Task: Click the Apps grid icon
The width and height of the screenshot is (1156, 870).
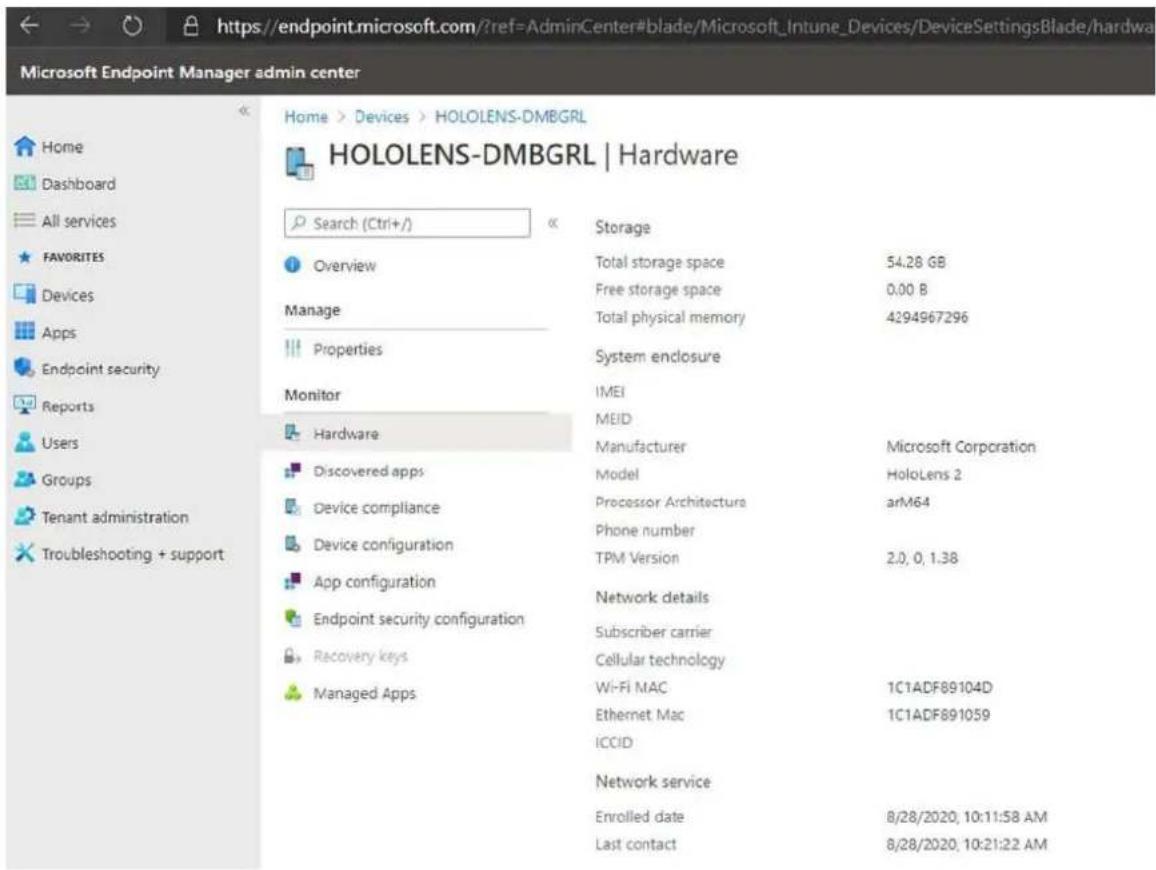Action: coord(24,330)
